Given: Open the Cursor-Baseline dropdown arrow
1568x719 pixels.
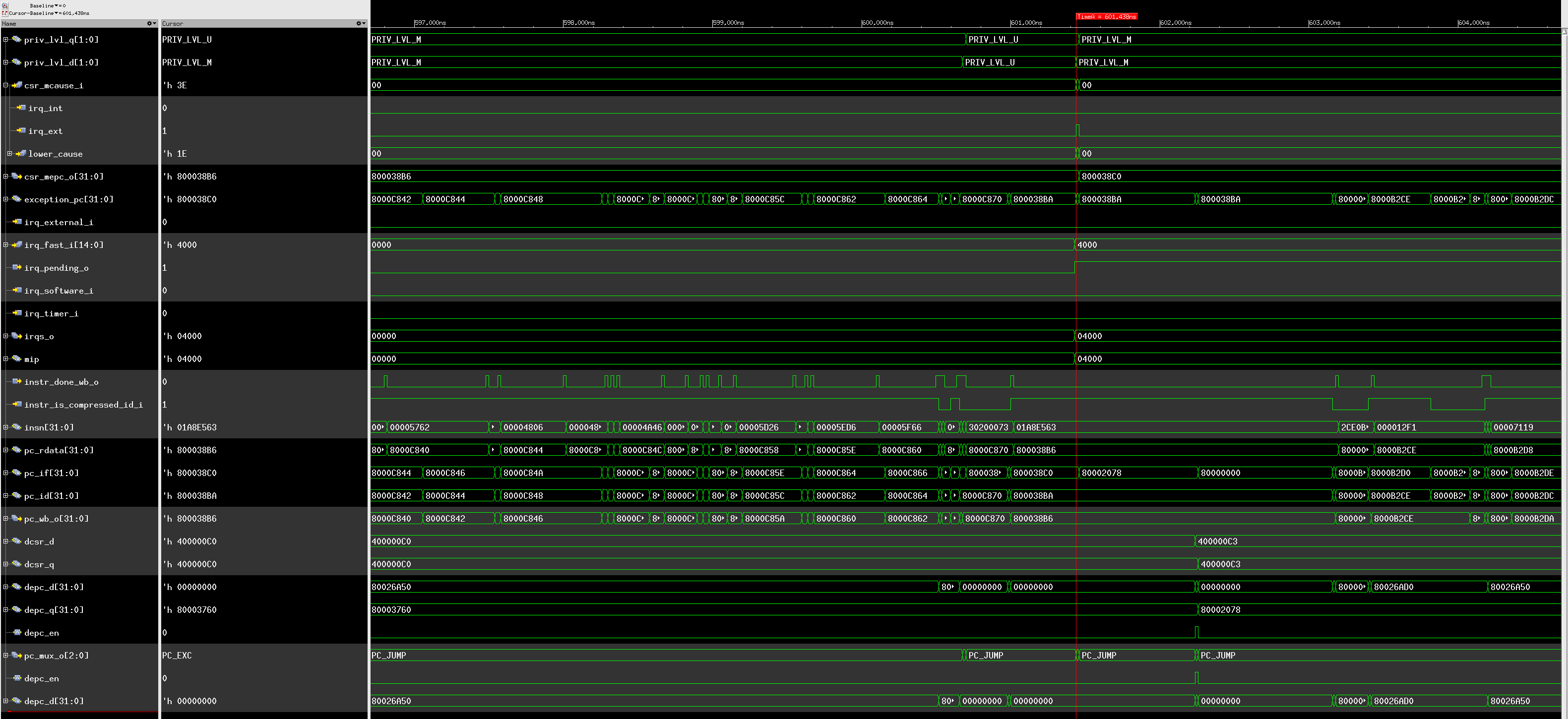Looking at the screenshot, I should click(57, 13).
